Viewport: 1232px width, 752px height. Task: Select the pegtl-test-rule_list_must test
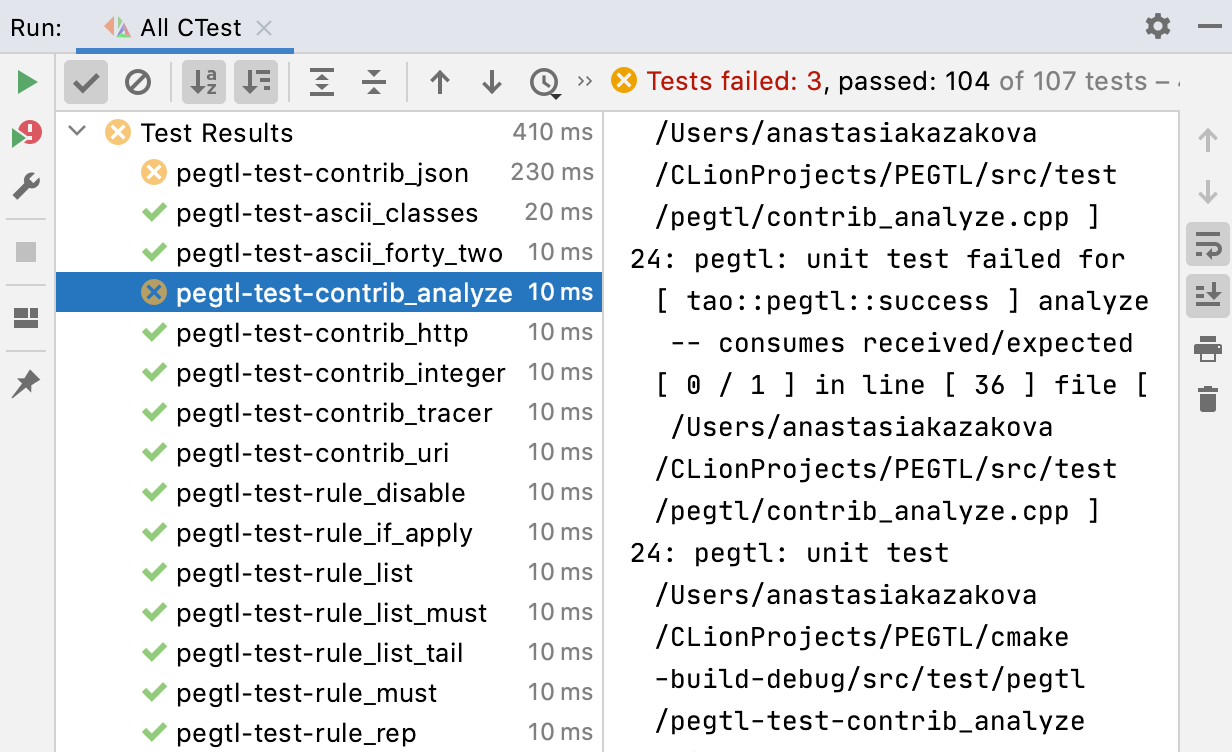[331, 613]
